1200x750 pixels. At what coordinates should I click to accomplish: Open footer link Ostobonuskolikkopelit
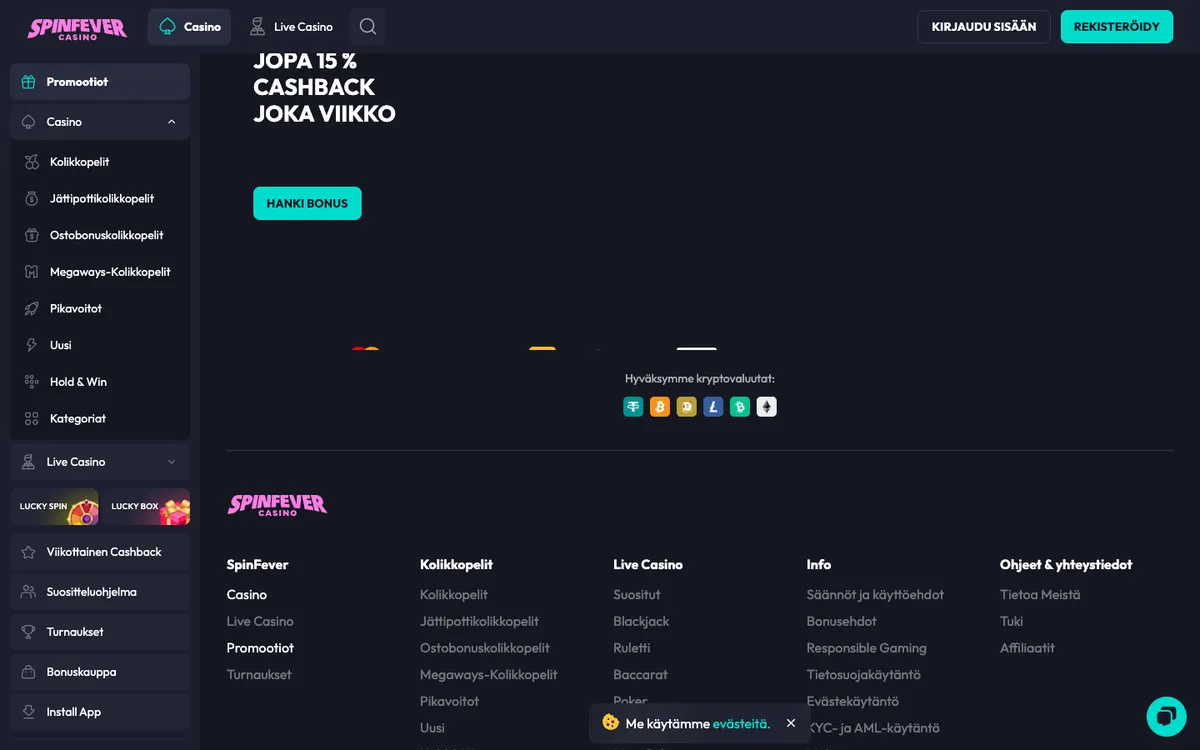tap(485, 648)
